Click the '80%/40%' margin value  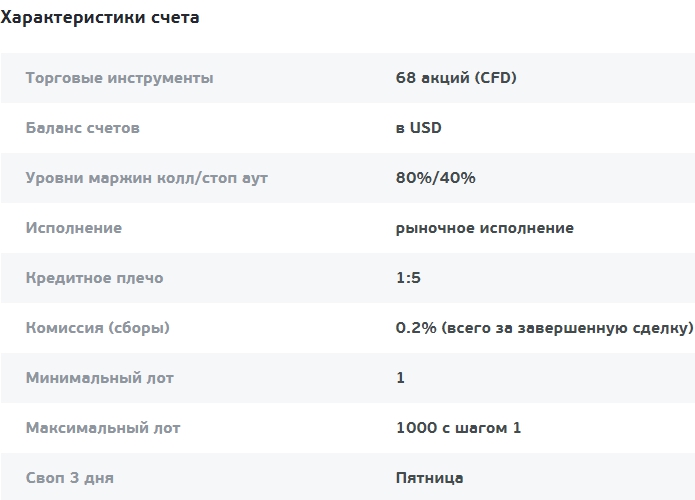pyautogui.click(x=435, y=178)
